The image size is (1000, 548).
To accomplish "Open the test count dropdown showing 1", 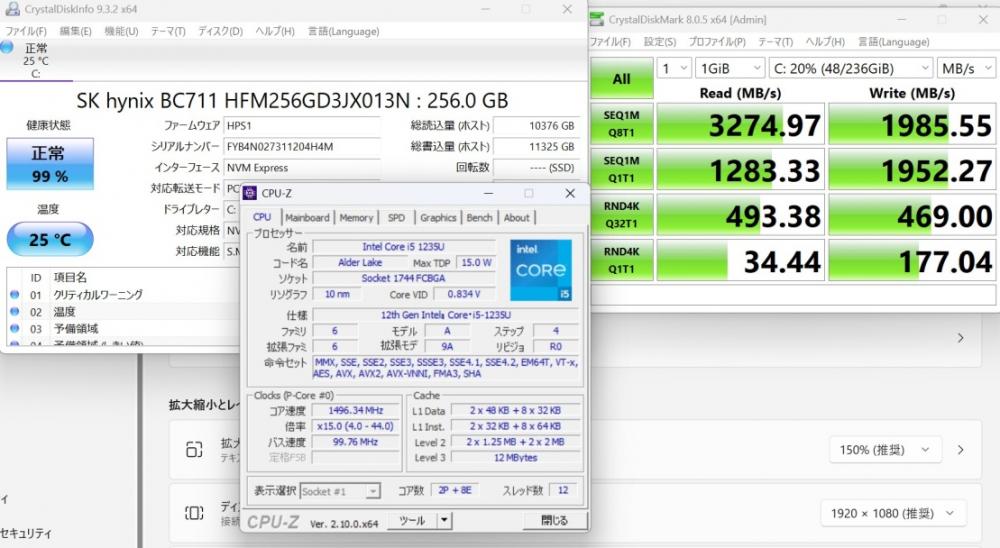I will [x=674, y=68].
